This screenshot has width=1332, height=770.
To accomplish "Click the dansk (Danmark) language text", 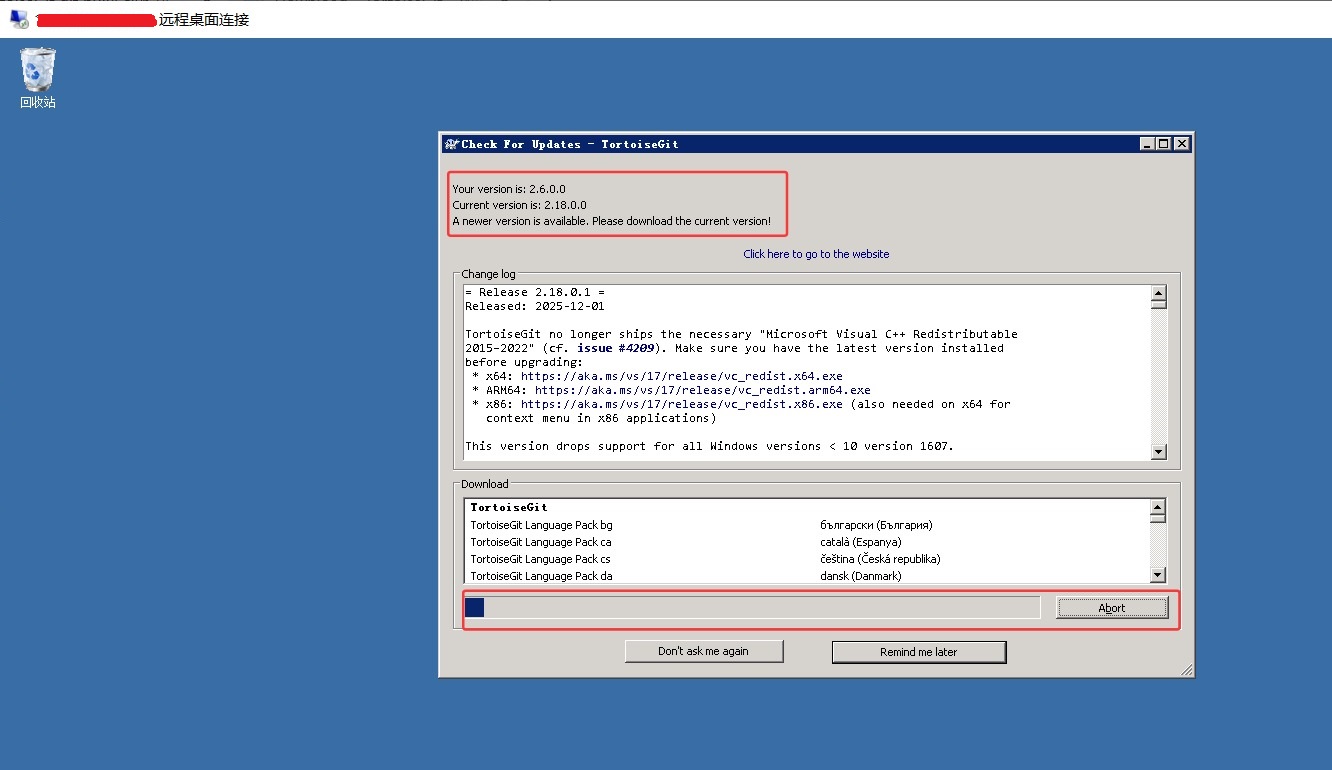I will (860, 576).
